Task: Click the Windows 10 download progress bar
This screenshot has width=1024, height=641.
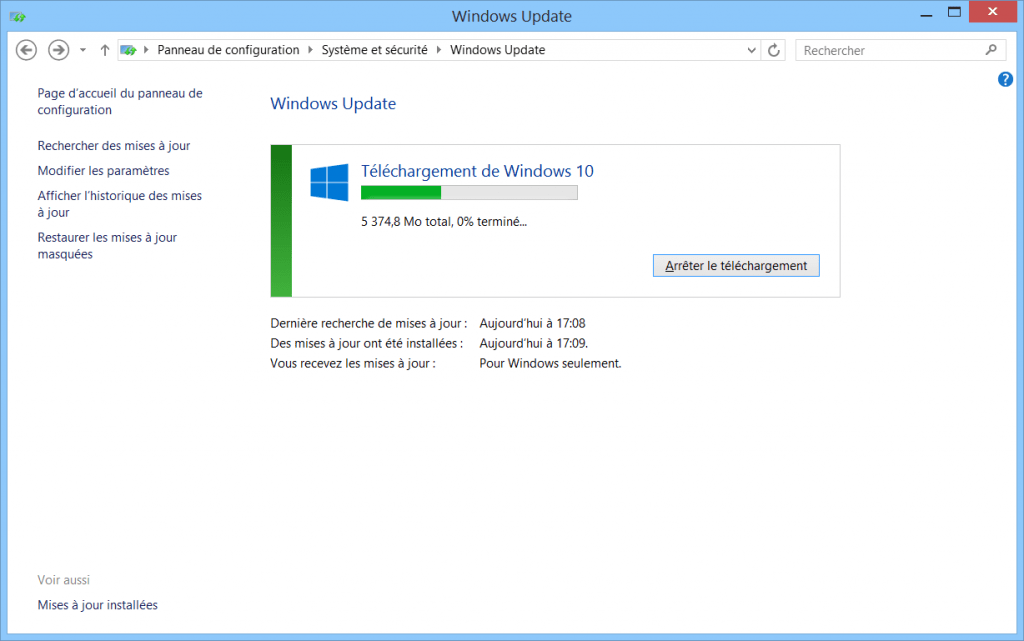Action: coord(469,193)
